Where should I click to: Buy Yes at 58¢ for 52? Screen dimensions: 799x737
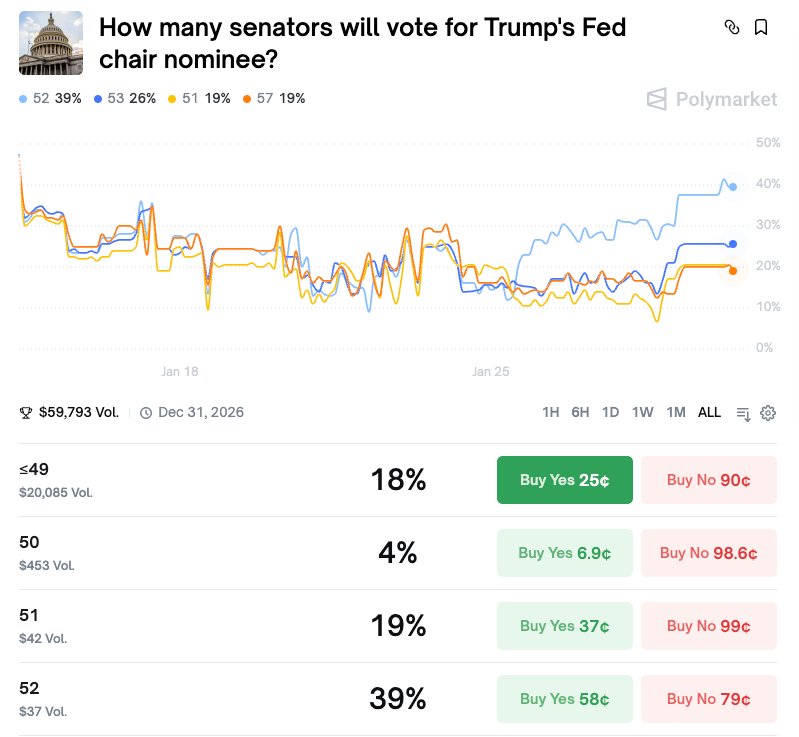click(565, 698)
